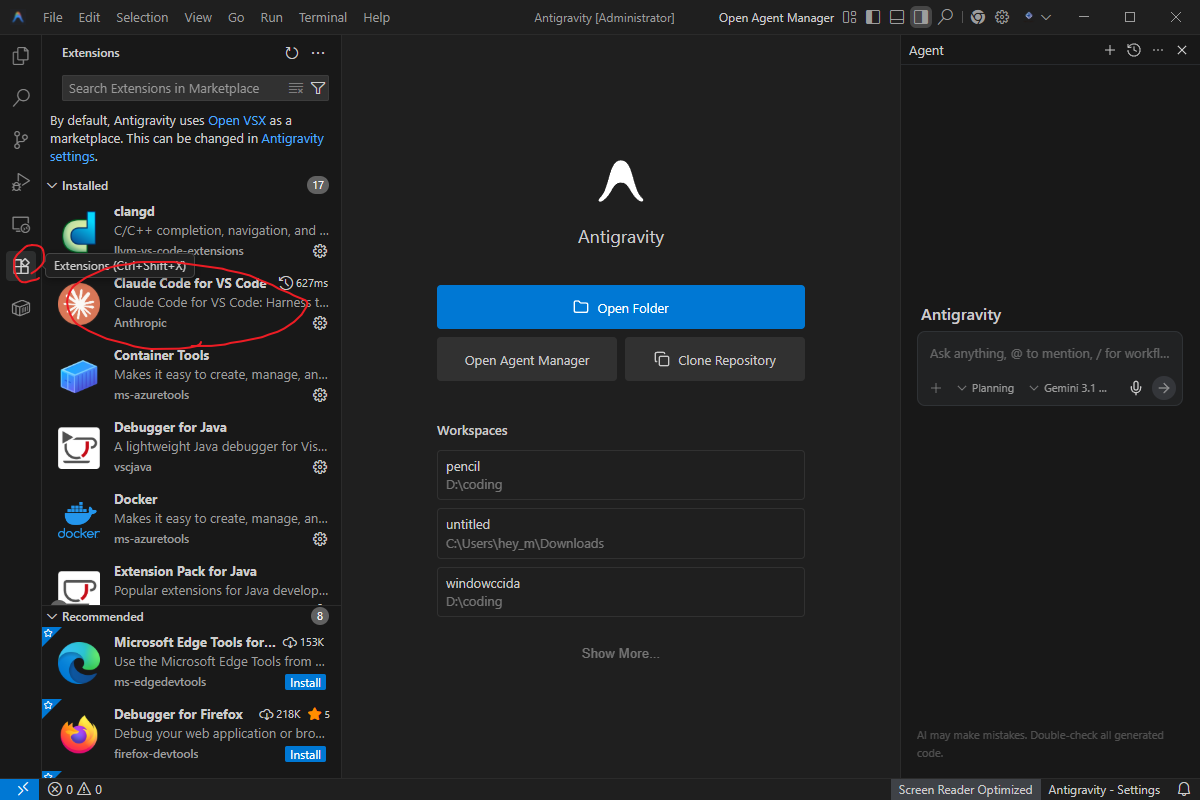
Task: Open notifications bell in status bar
Action: pyautogui.click(x=1184, y=790)
